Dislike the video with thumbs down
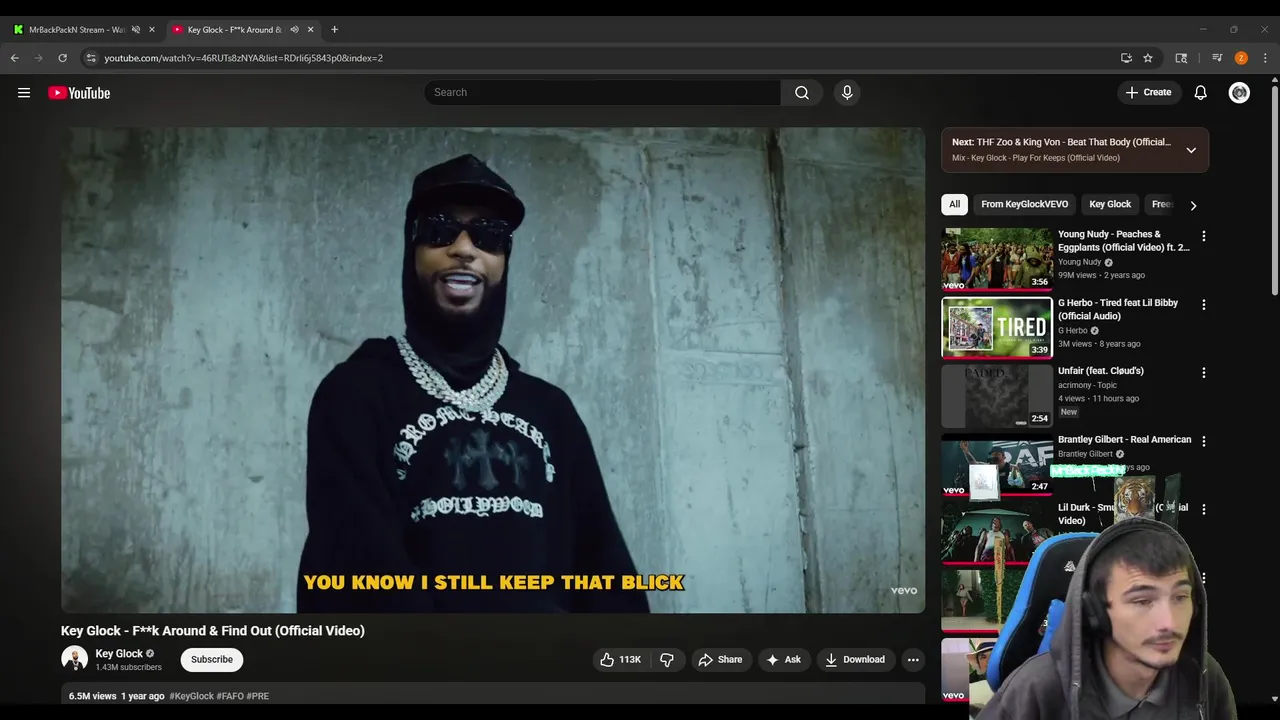 click(667, 659)
